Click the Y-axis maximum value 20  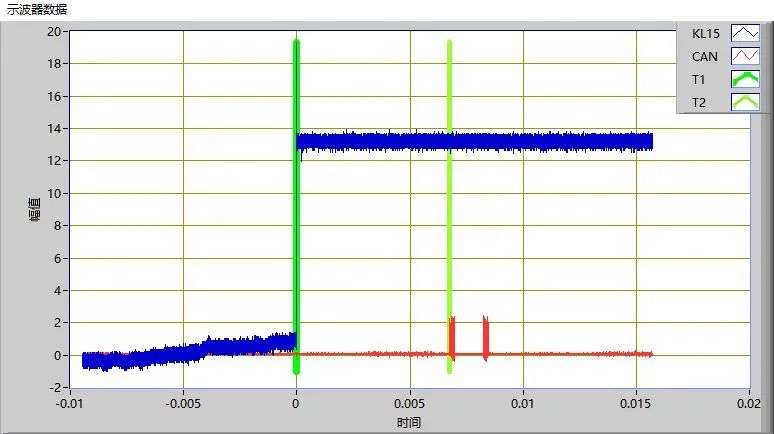pyautogui.click(x=54, y=32)
